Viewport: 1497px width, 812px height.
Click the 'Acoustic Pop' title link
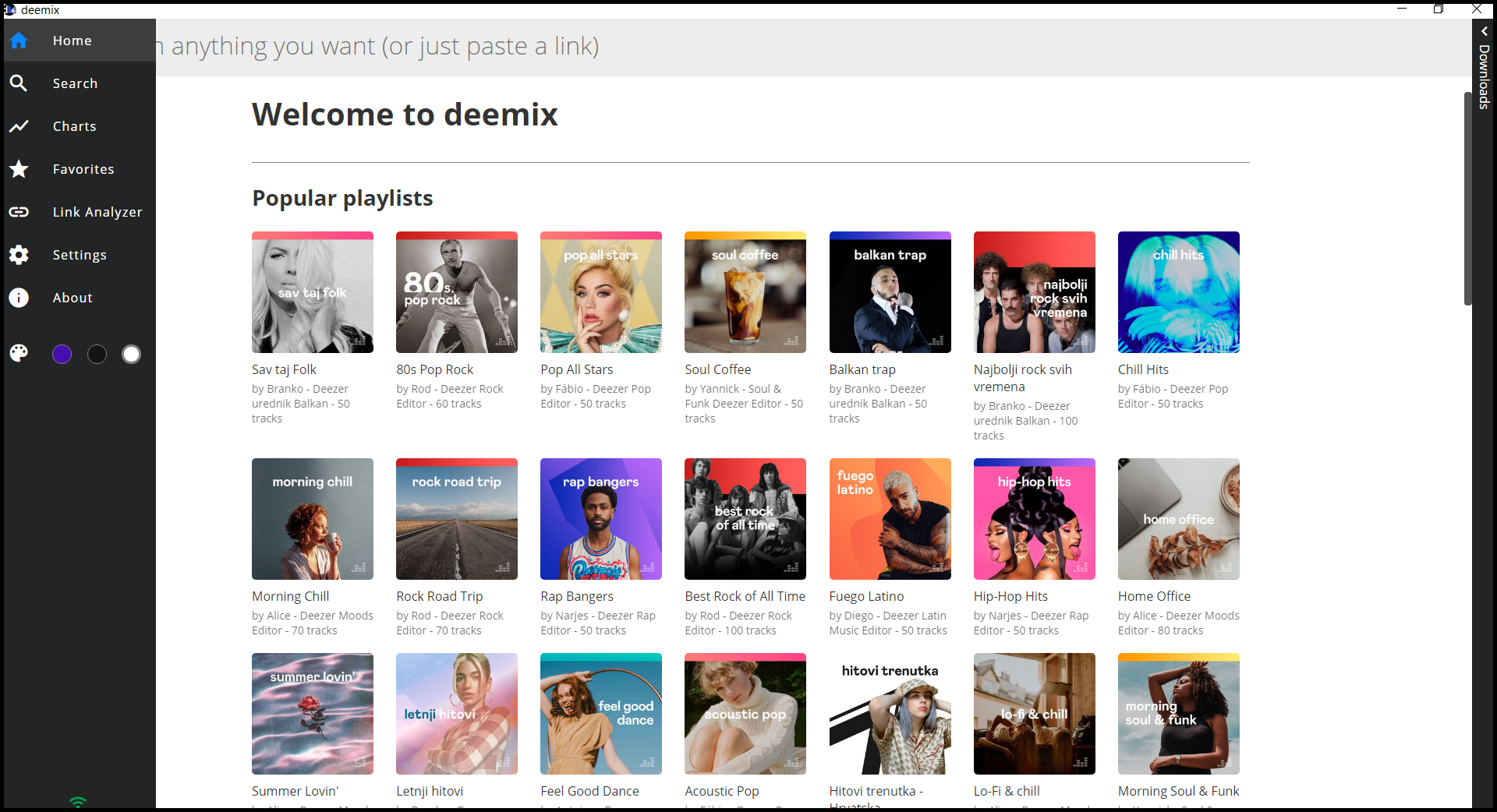(722, 791)
